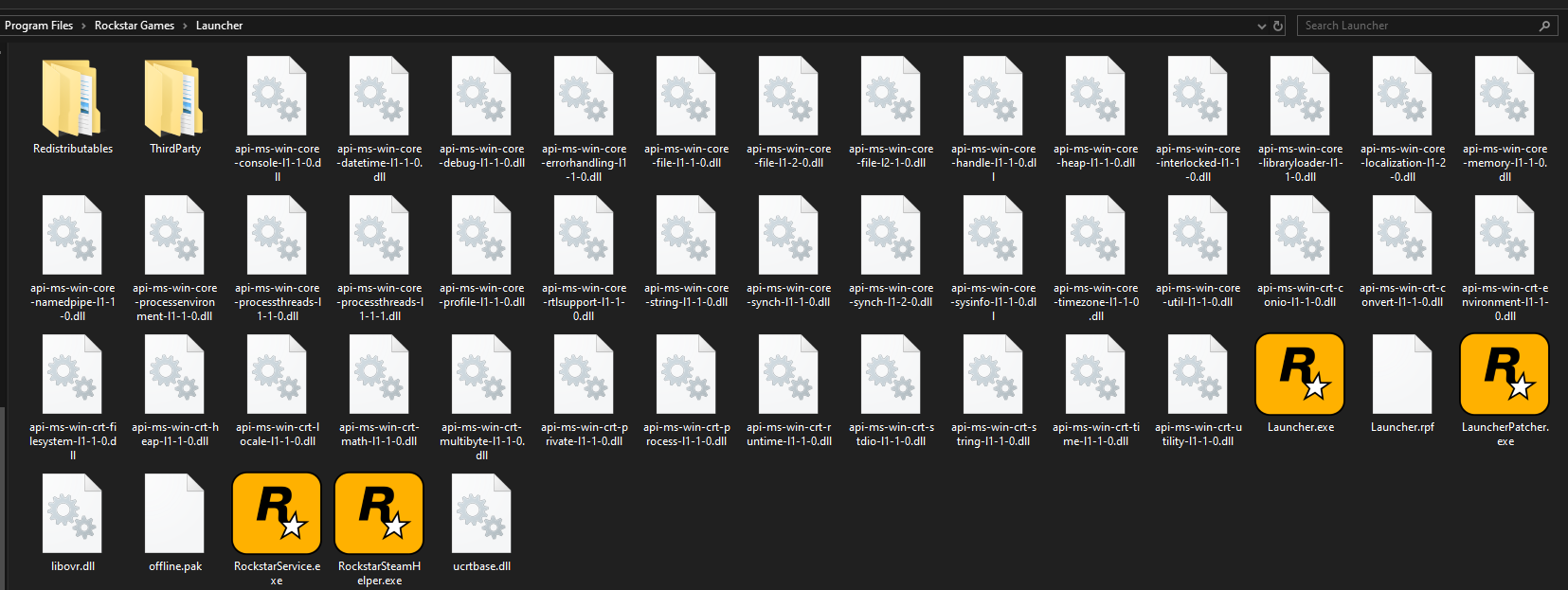
Task: Select api-ms-win-core-namedpipe-l1-1-0.dll icon
Action: pos(72,235)
